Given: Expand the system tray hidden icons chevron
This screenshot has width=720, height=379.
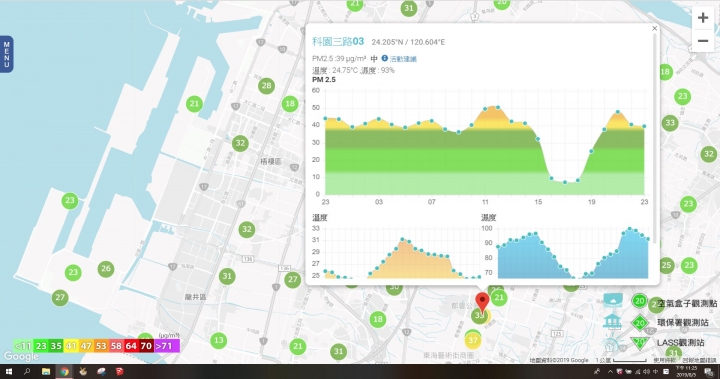Looking at the screenshot, I should point(610,371).
